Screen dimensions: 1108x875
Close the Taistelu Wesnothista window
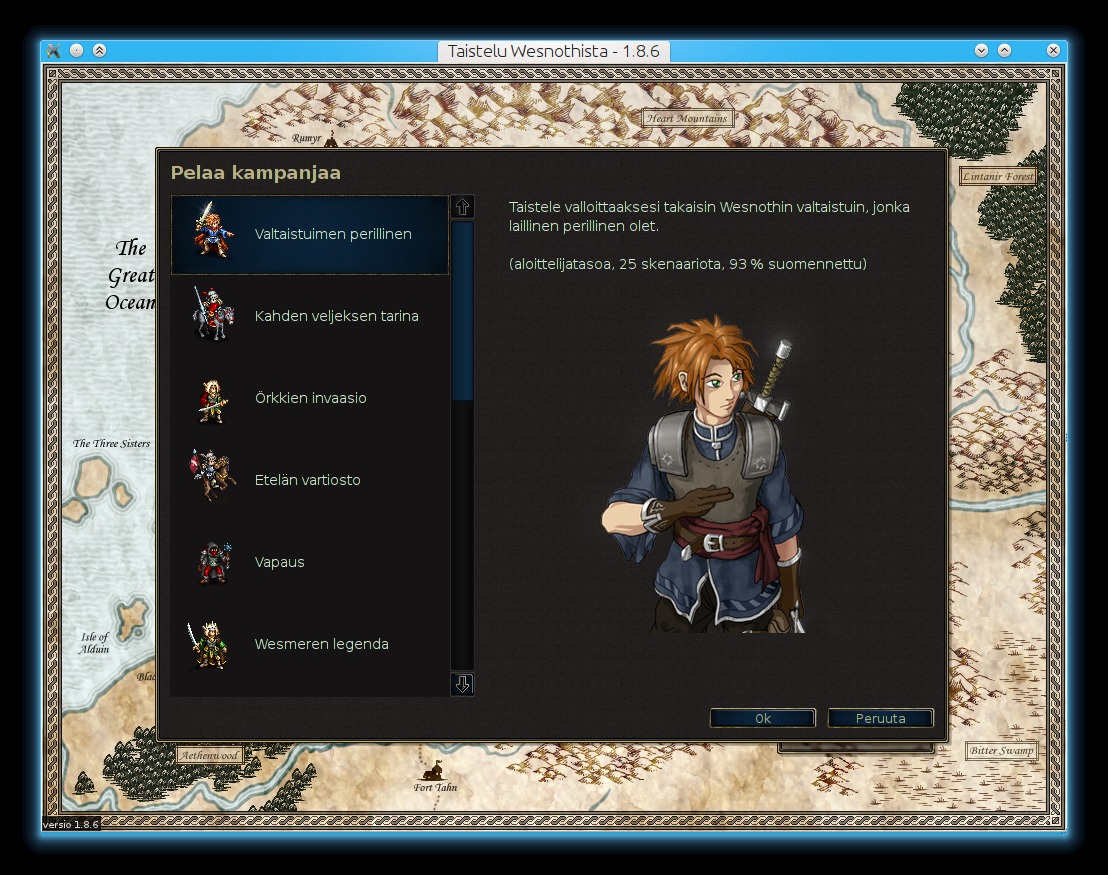[x=1053, y=50]
